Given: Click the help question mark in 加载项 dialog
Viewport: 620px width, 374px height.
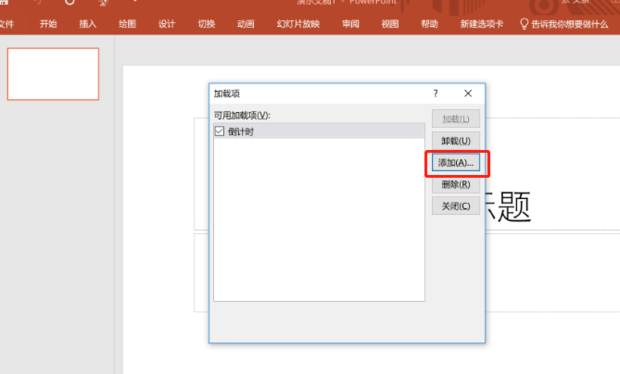Looking at the screenshot, I should 436,93.
